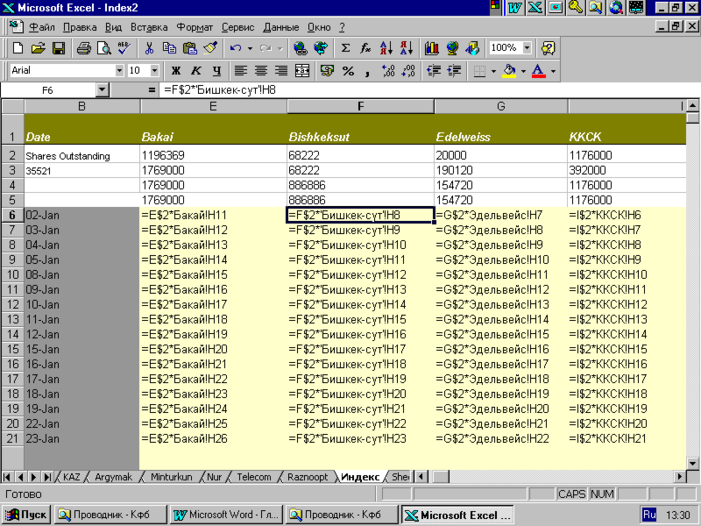The width and height of the screenshot is (701, 526).
Task: Click the AutoSum sigma icon
Action: tap(346, 48)
